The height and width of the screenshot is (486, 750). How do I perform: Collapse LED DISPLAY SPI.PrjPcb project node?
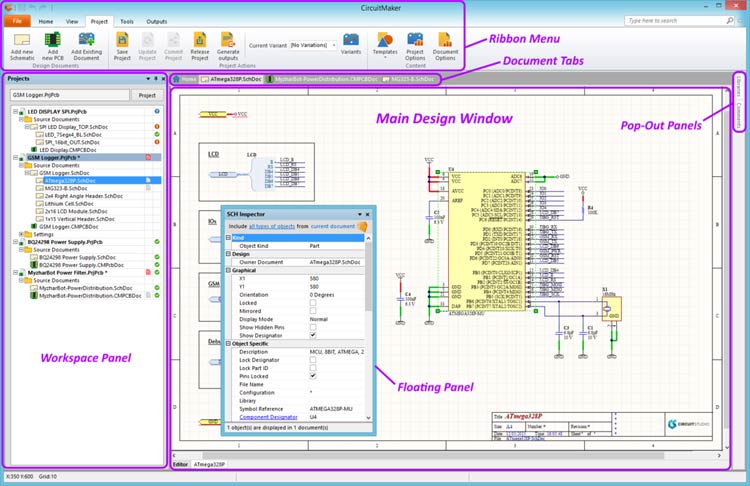15,111
